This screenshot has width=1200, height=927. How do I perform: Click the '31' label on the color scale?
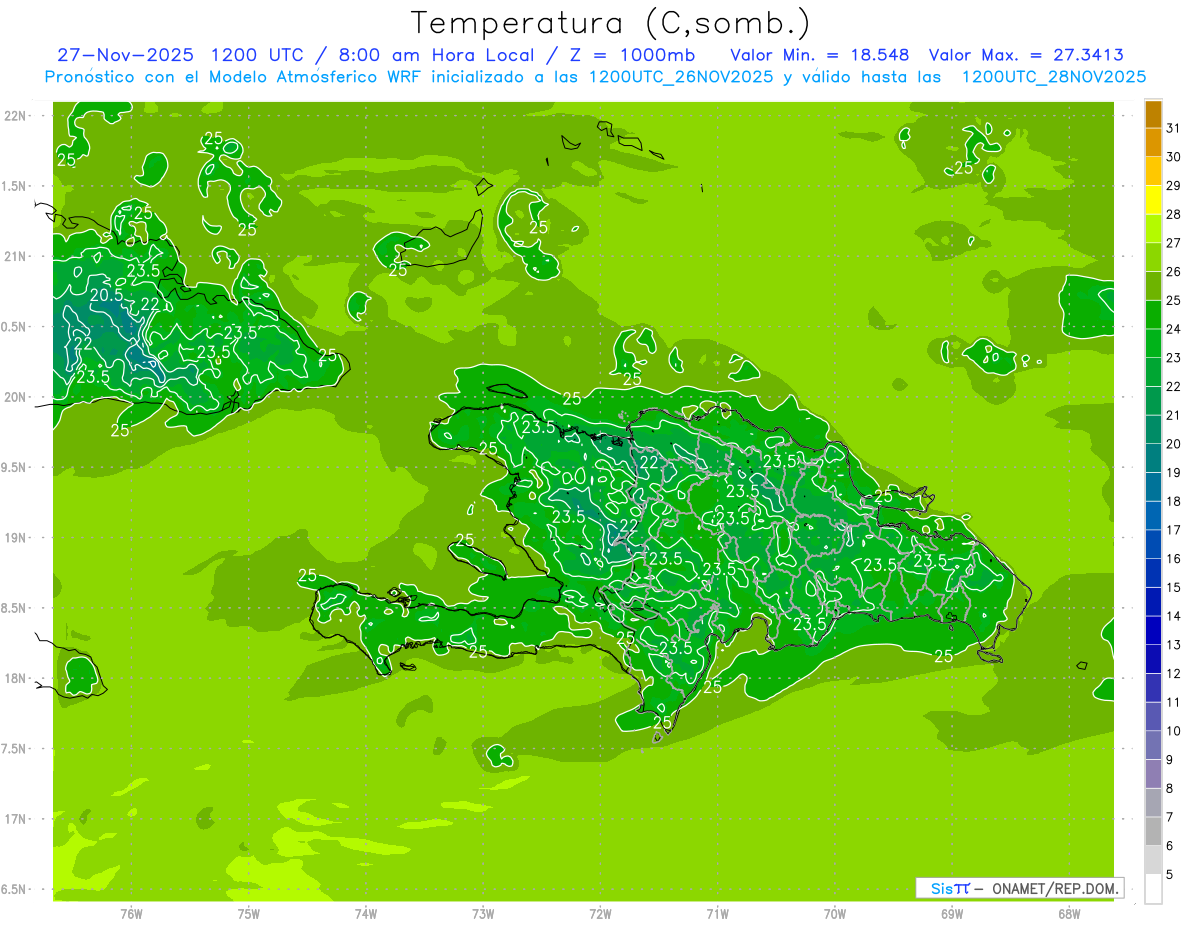point(1174,128)
